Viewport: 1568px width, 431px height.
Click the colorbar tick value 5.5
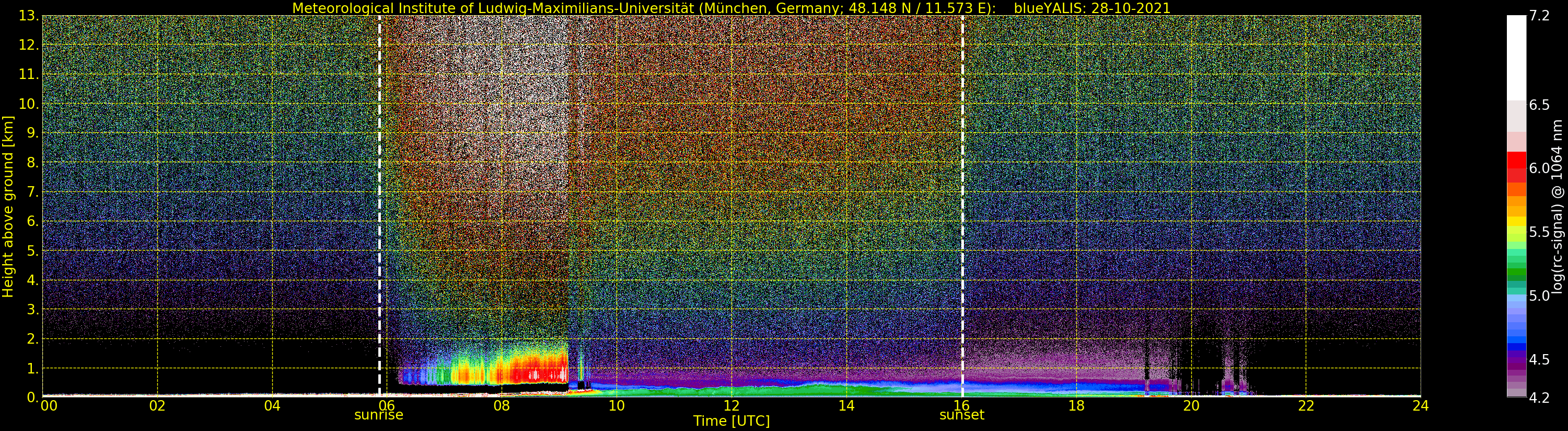(1539, 232)
